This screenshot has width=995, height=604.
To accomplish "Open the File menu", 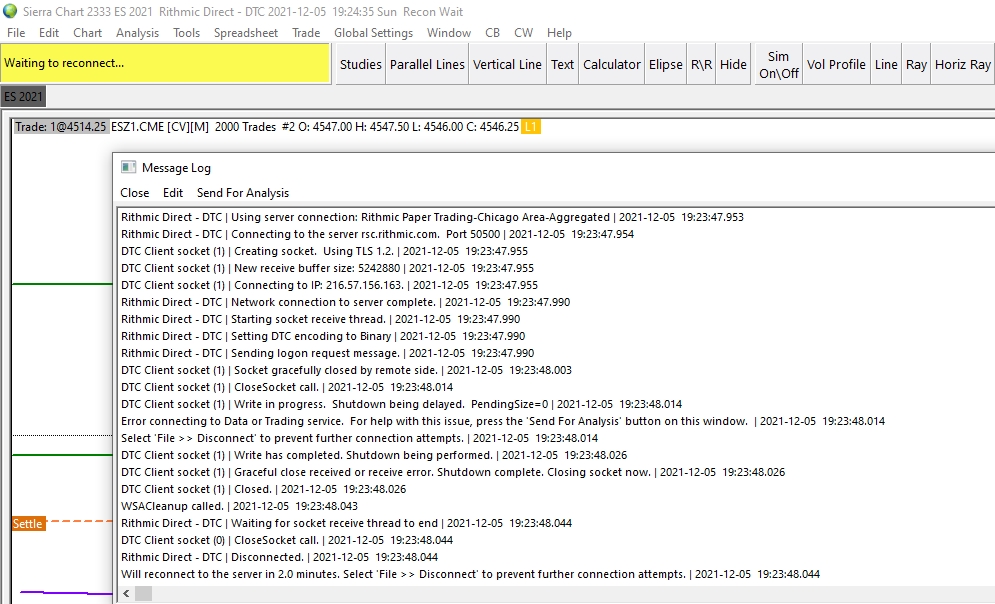I will 16,33.
